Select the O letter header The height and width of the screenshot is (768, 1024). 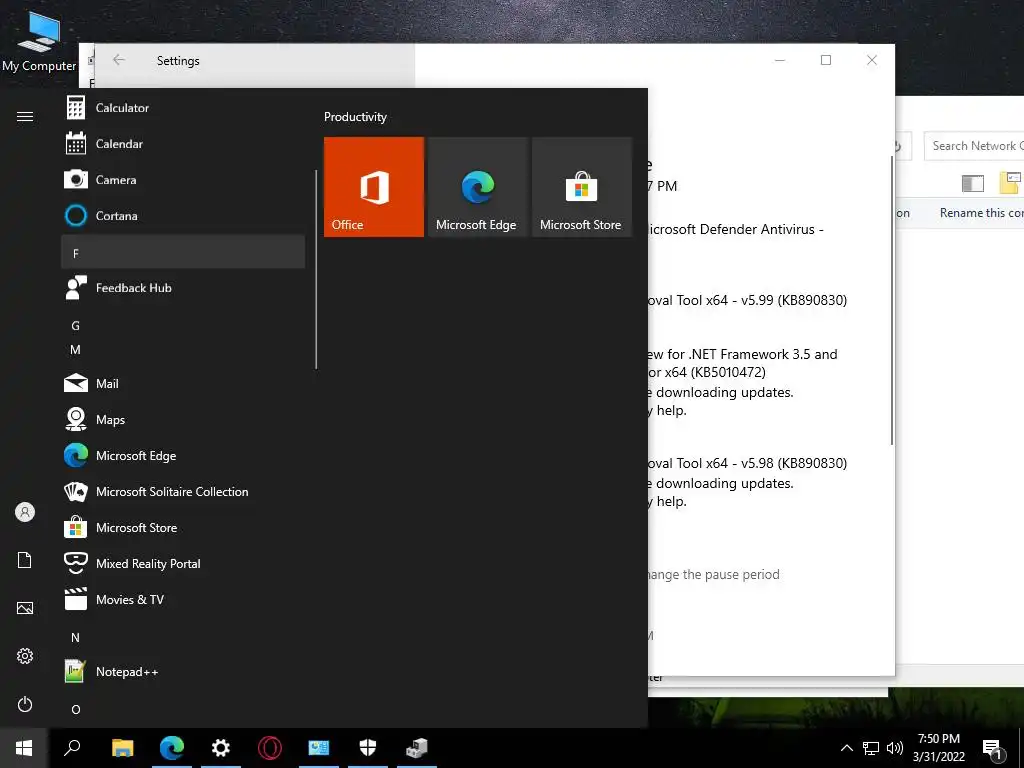tap(76, 709)
